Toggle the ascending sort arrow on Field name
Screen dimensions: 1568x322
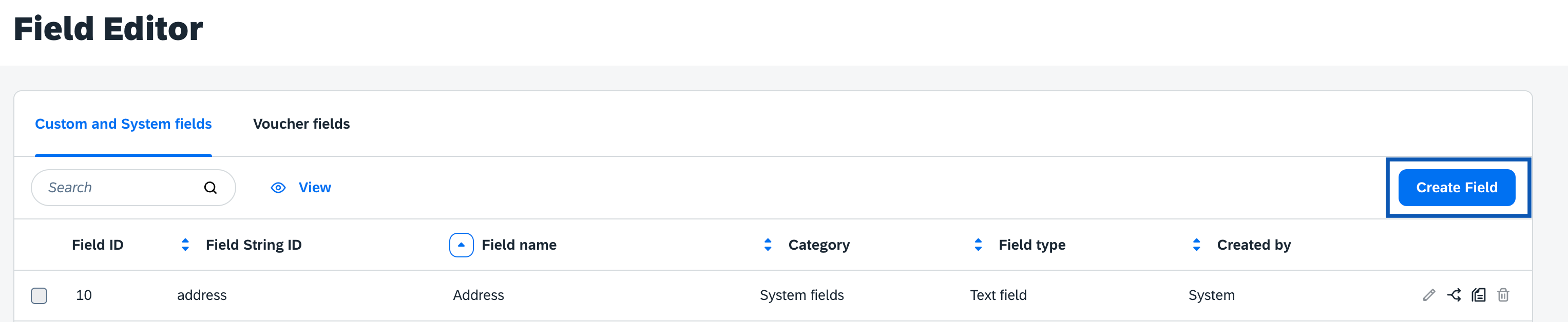[x=461, y=245]
